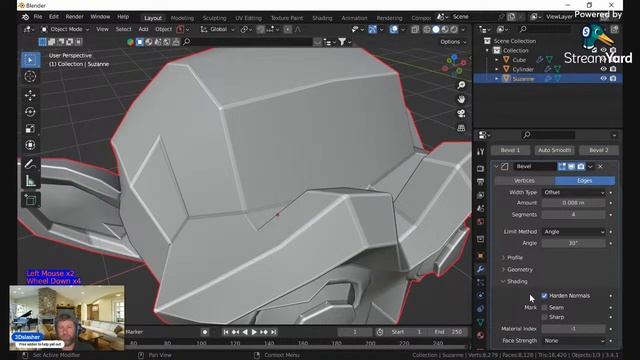Open the Output properties tab
Image resolution: width=640 pixels, height=360 pixels.
[x=480, y=182]
